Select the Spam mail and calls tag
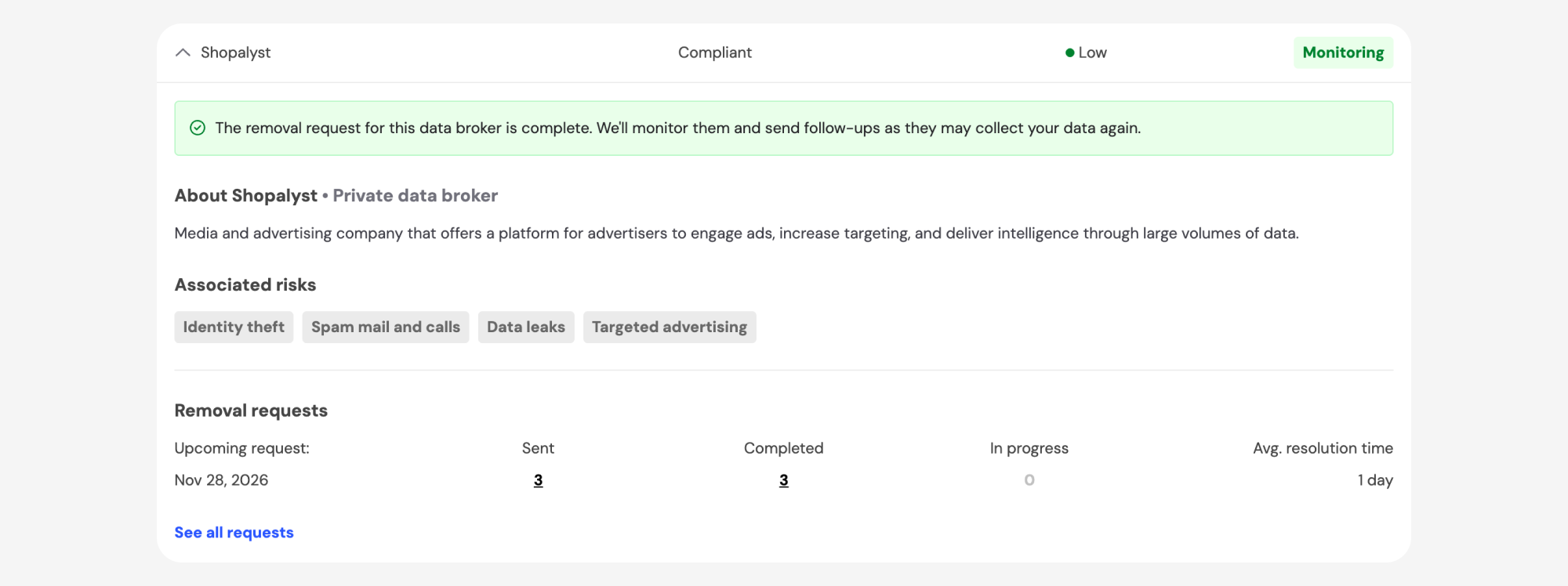Screen dimensions: 1568x586 pos(386,327)
